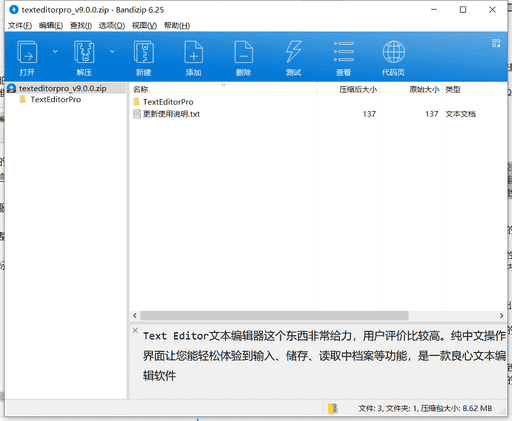Minimize the Bandizip window

pos(434,10)
